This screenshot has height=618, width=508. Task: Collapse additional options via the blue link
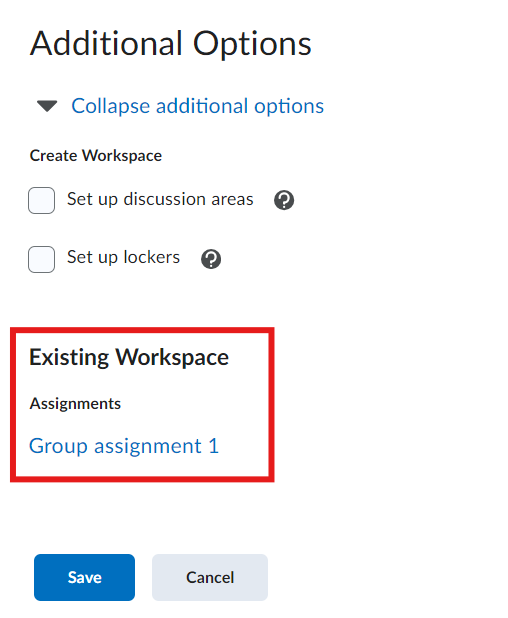pos(197,106)
